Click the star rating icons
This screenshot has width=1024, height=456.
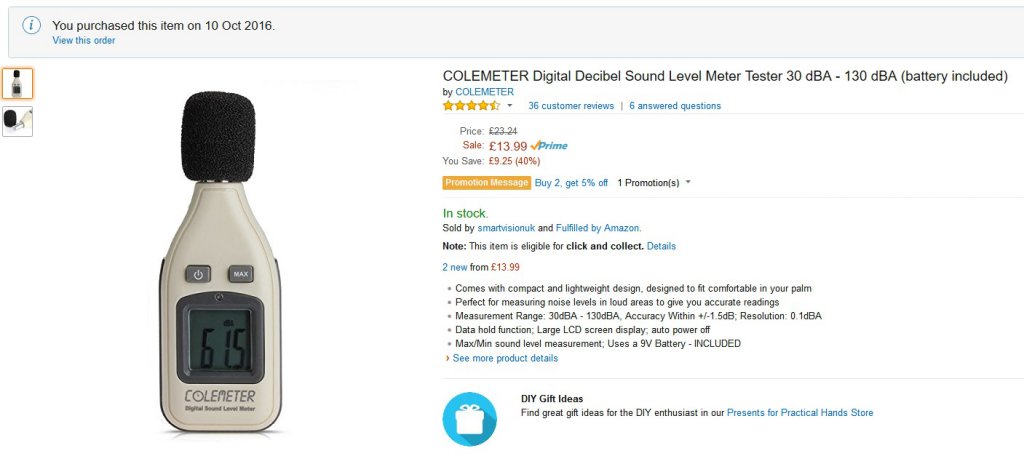click(x=471, y=105)
